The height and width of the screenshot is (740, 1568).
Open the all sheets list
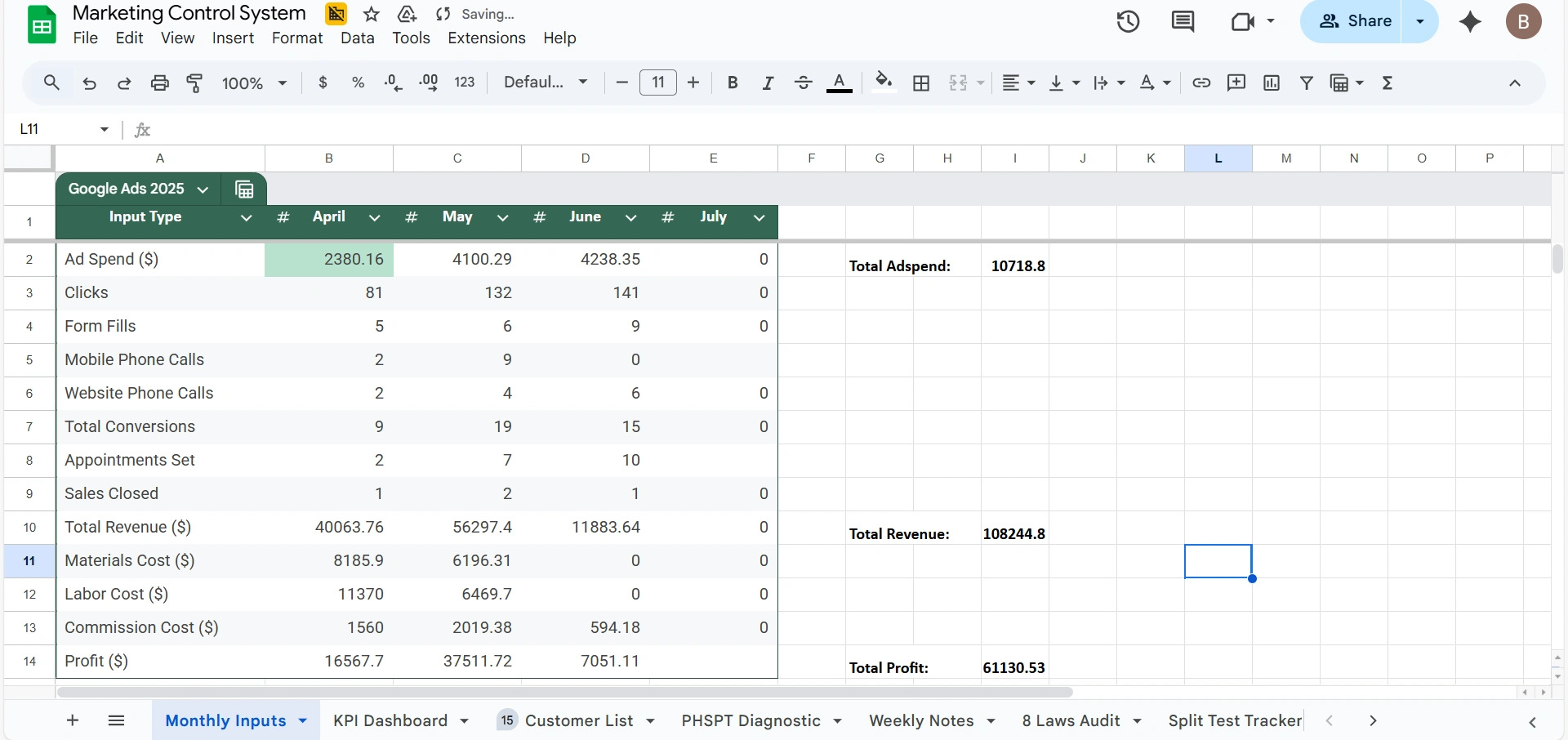(116, 720)
